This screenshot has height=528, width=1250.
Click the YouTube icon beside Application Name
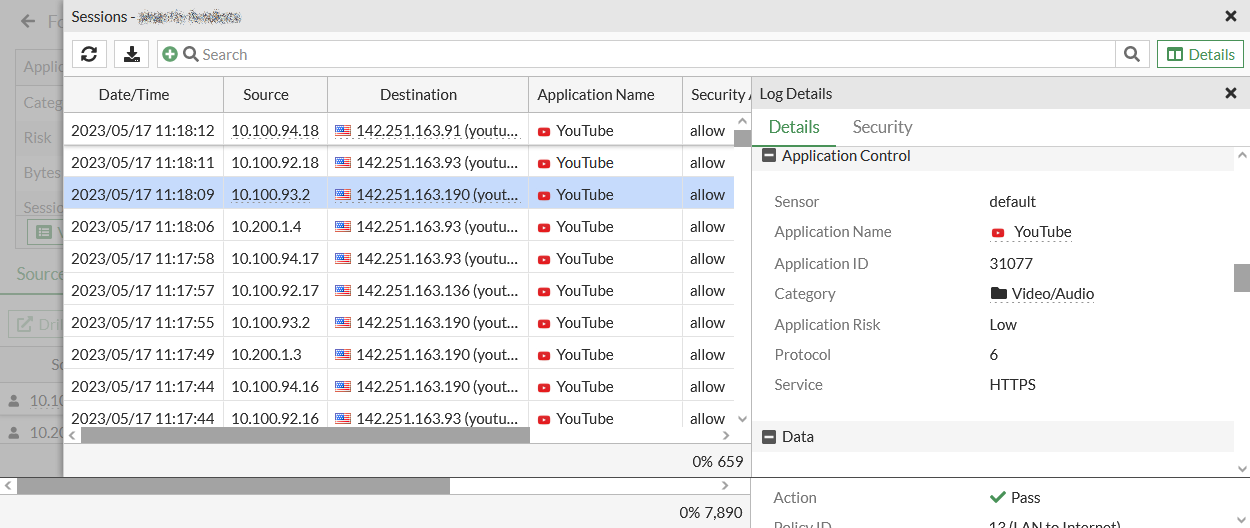point(998,232)
